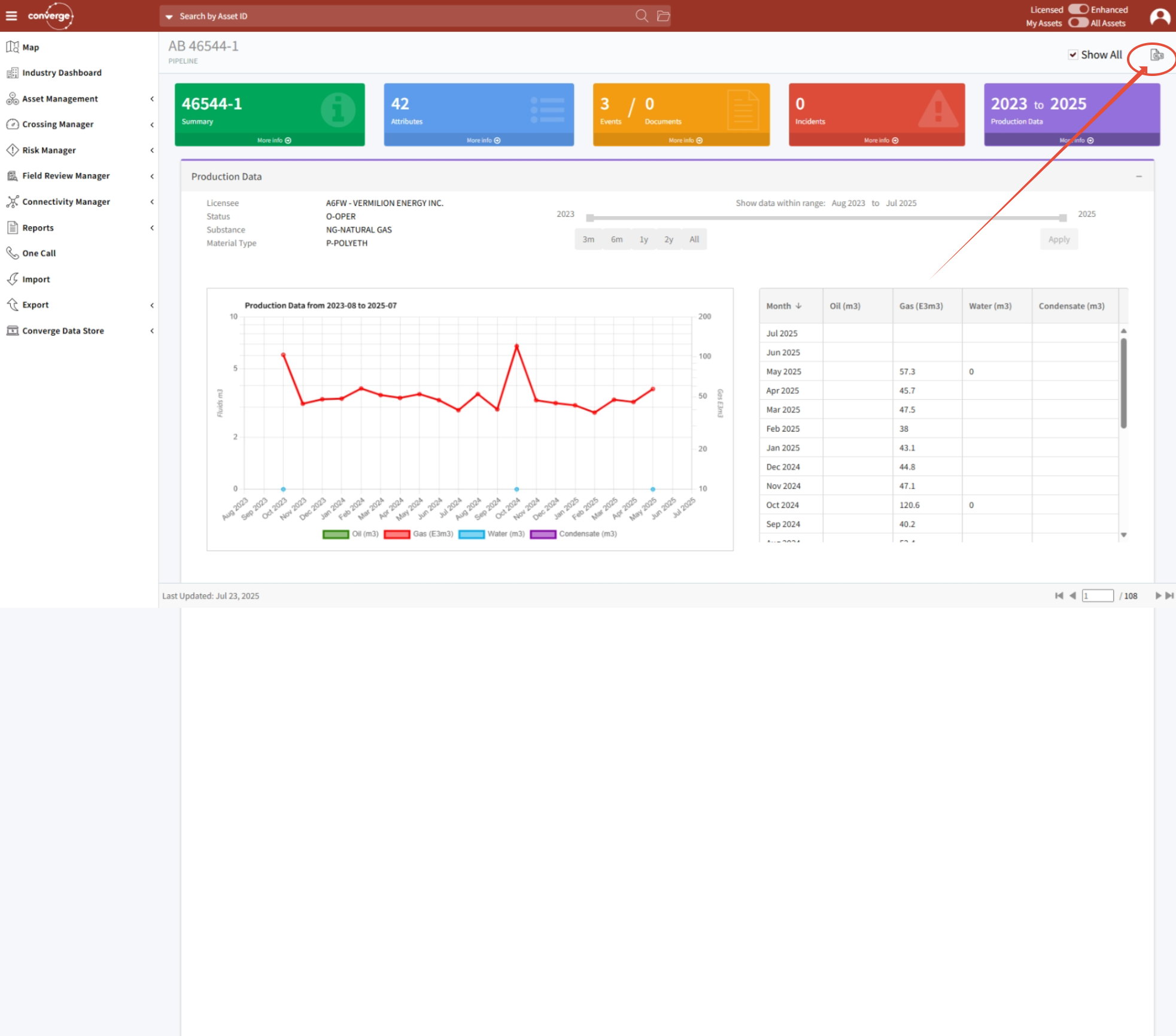
Task: Click the next page arrow
Action: point(1158,596)
